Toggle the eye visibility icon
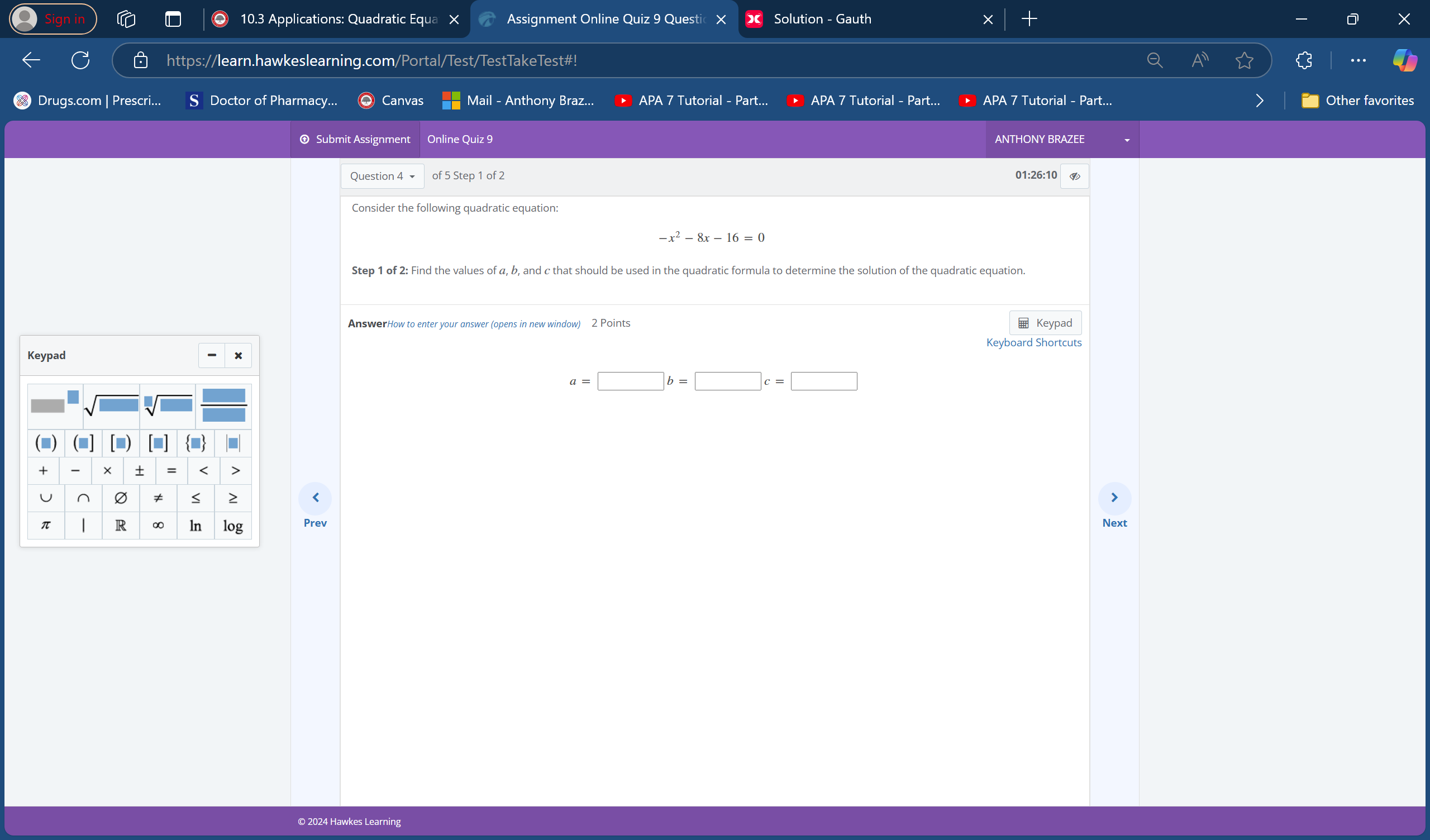The image size is (1430, 840). click(x=1075, y=176)
